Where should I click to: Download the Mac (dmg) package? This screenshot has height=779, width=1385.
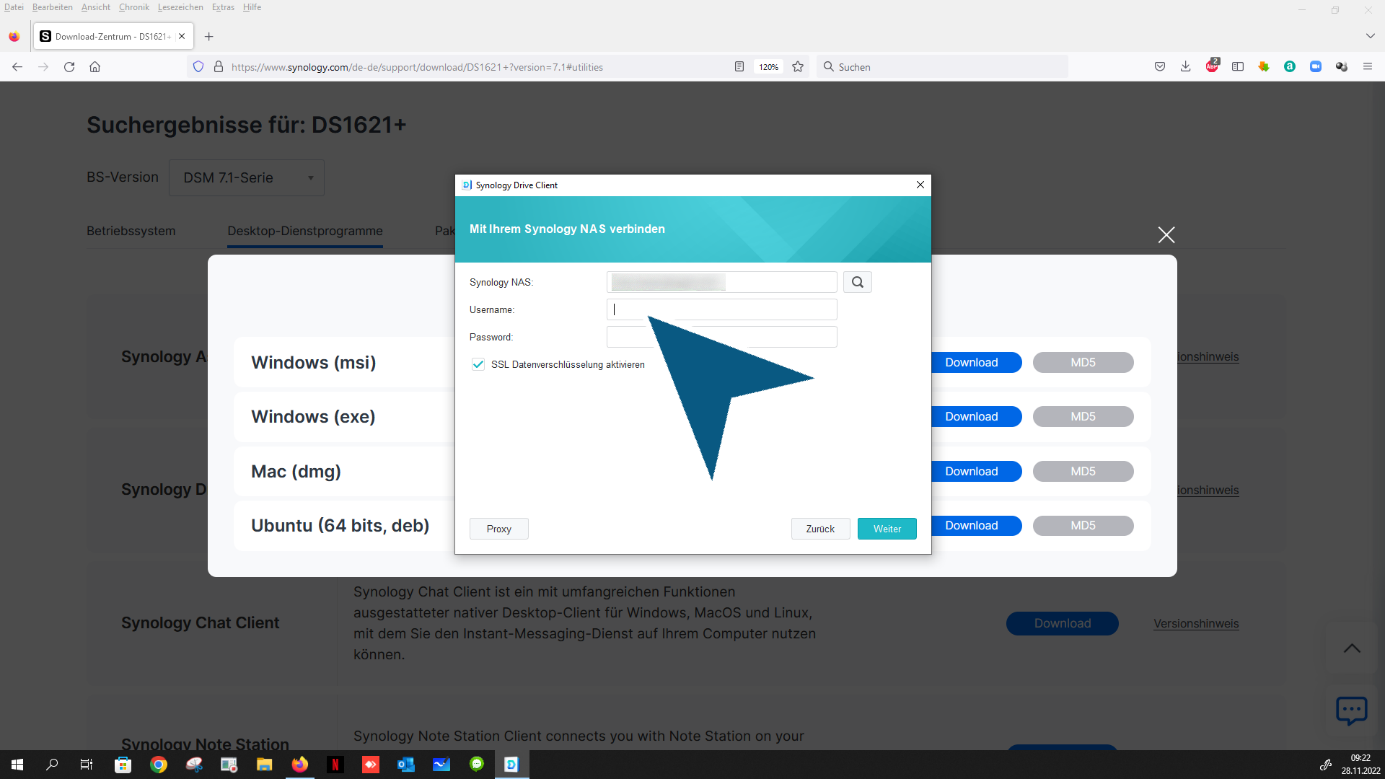[x=971, y=471]
